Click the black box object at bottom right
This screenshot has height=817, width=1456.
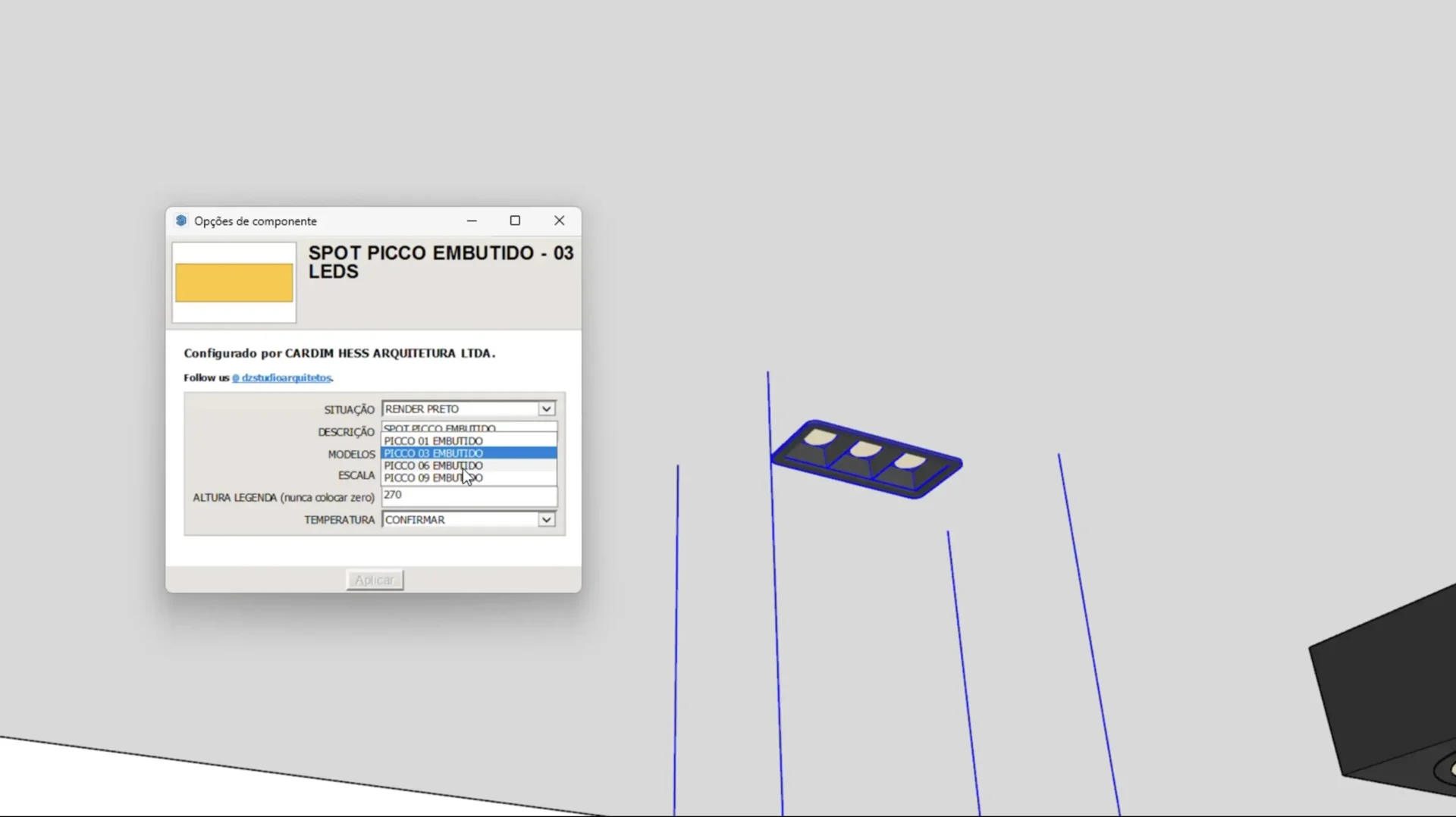(x=1388, y=697)
